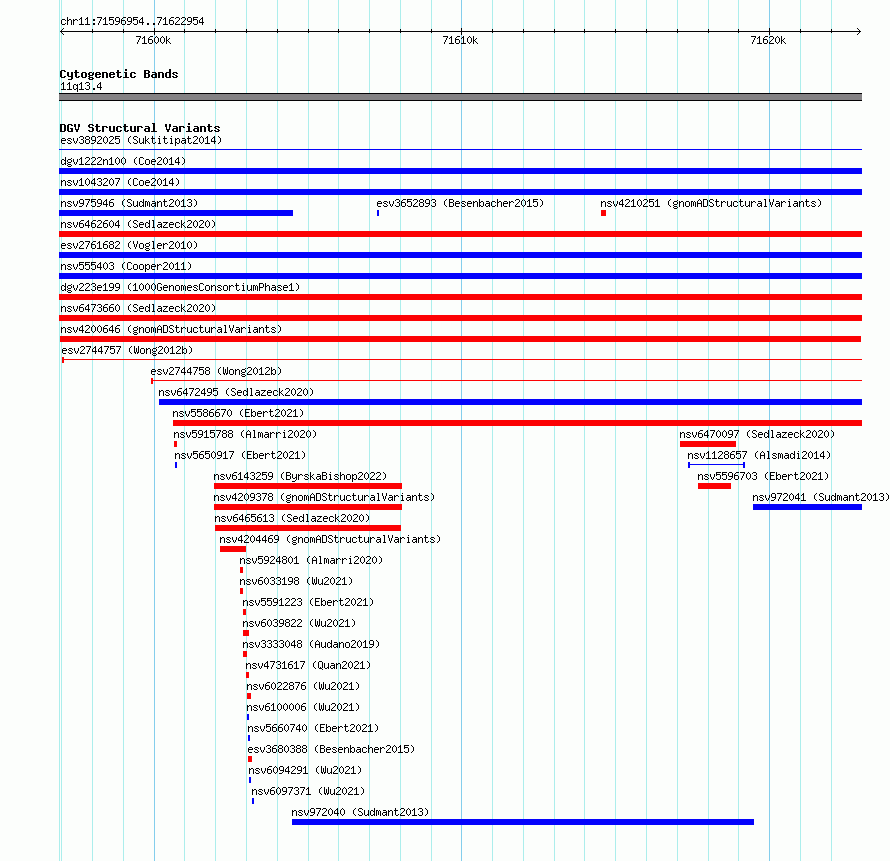Open nsv5924801 (Almarri2020) label
Image resolution: width=890 pixels, height=861 pixels.
[x=311, y=560]
